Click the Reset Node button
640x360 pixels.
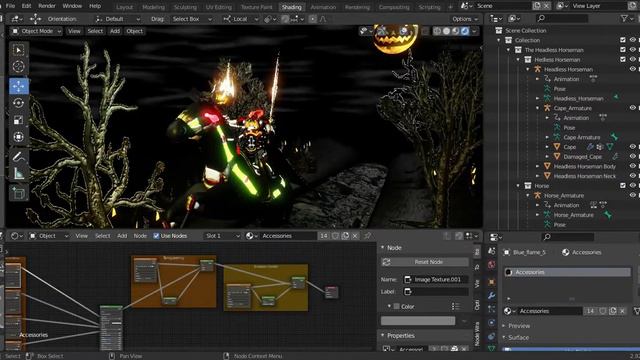coord(425,262)
